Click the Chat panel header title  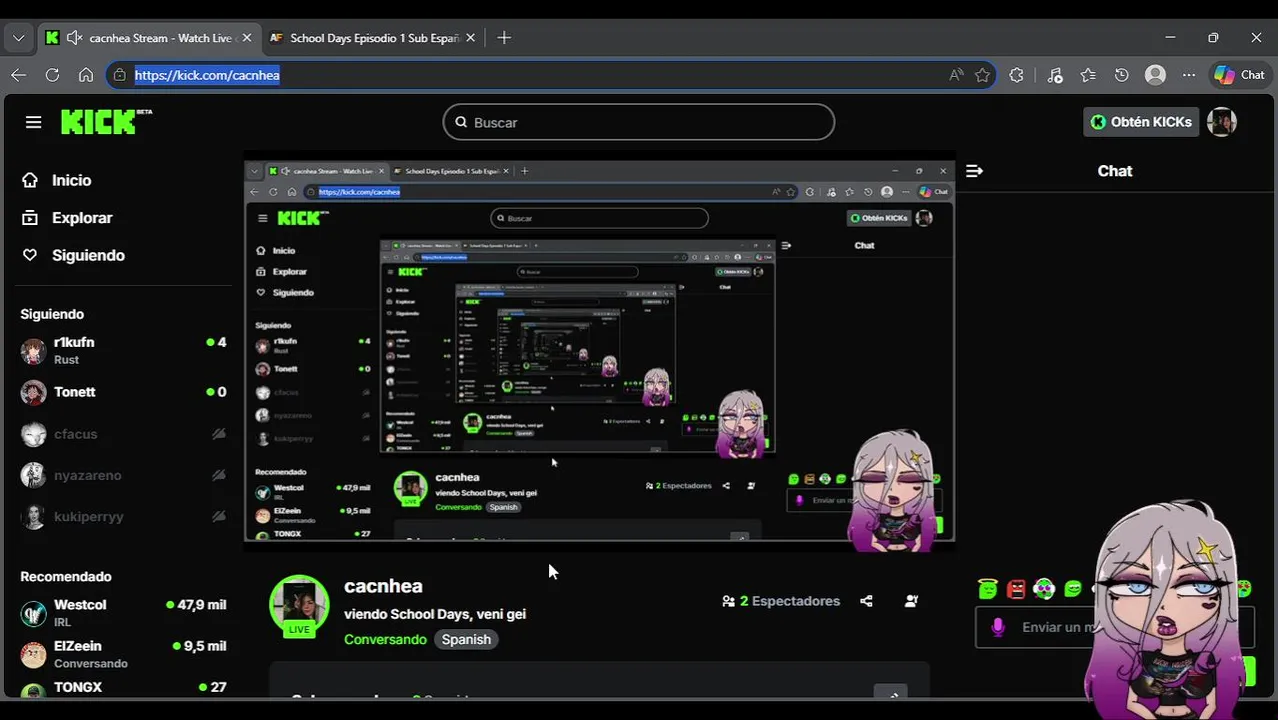(x=1115, y=171)
